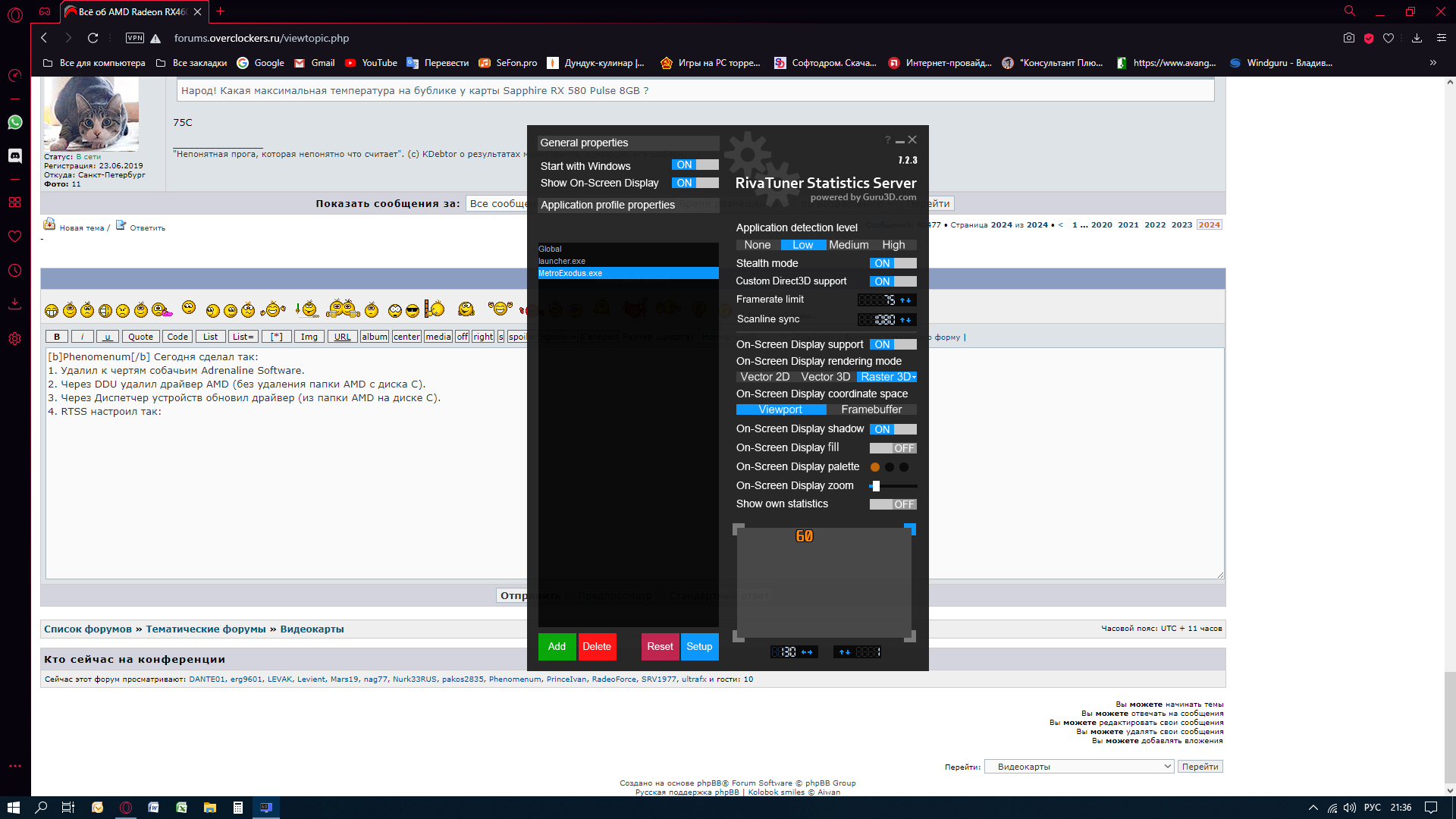Open the Видеокарты forum jump dropdown
1456x819 pixels.
1079,767
